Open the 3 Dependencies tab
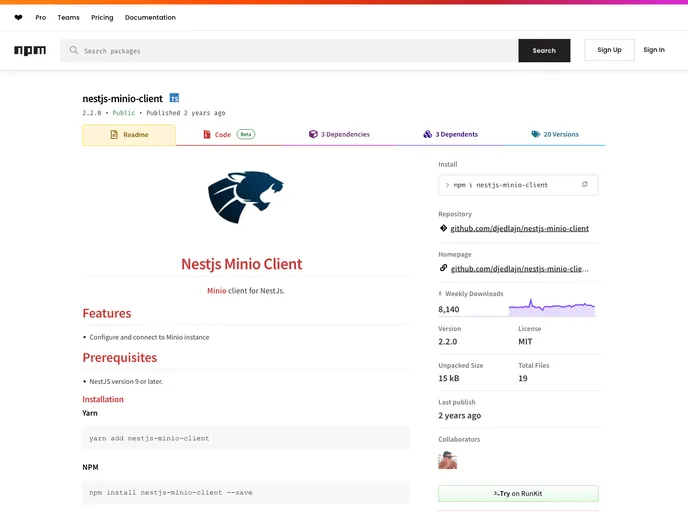This screenshot has height=512, width=688. coord(339,134)
